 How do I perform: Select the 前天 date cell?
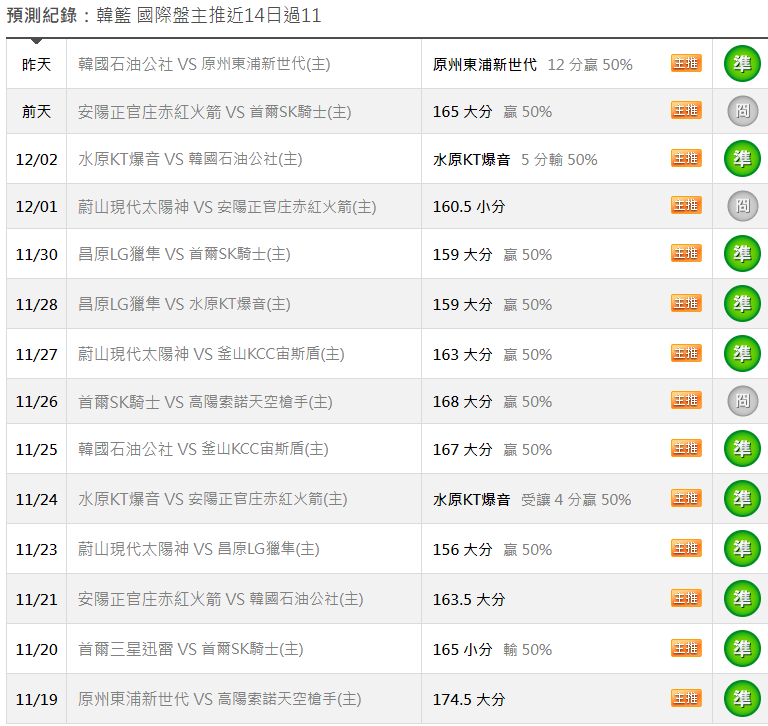[x=36, y=111]
